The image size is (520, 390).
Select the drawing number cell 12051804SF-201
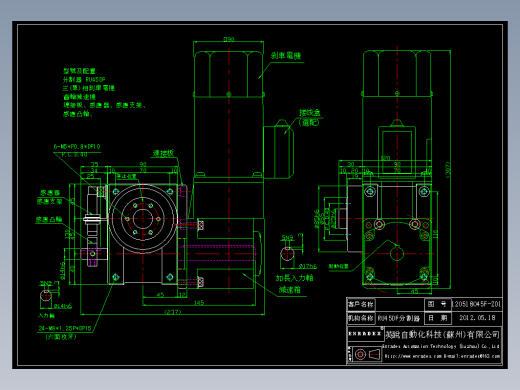pyautogui.click(x=476, y=304)
